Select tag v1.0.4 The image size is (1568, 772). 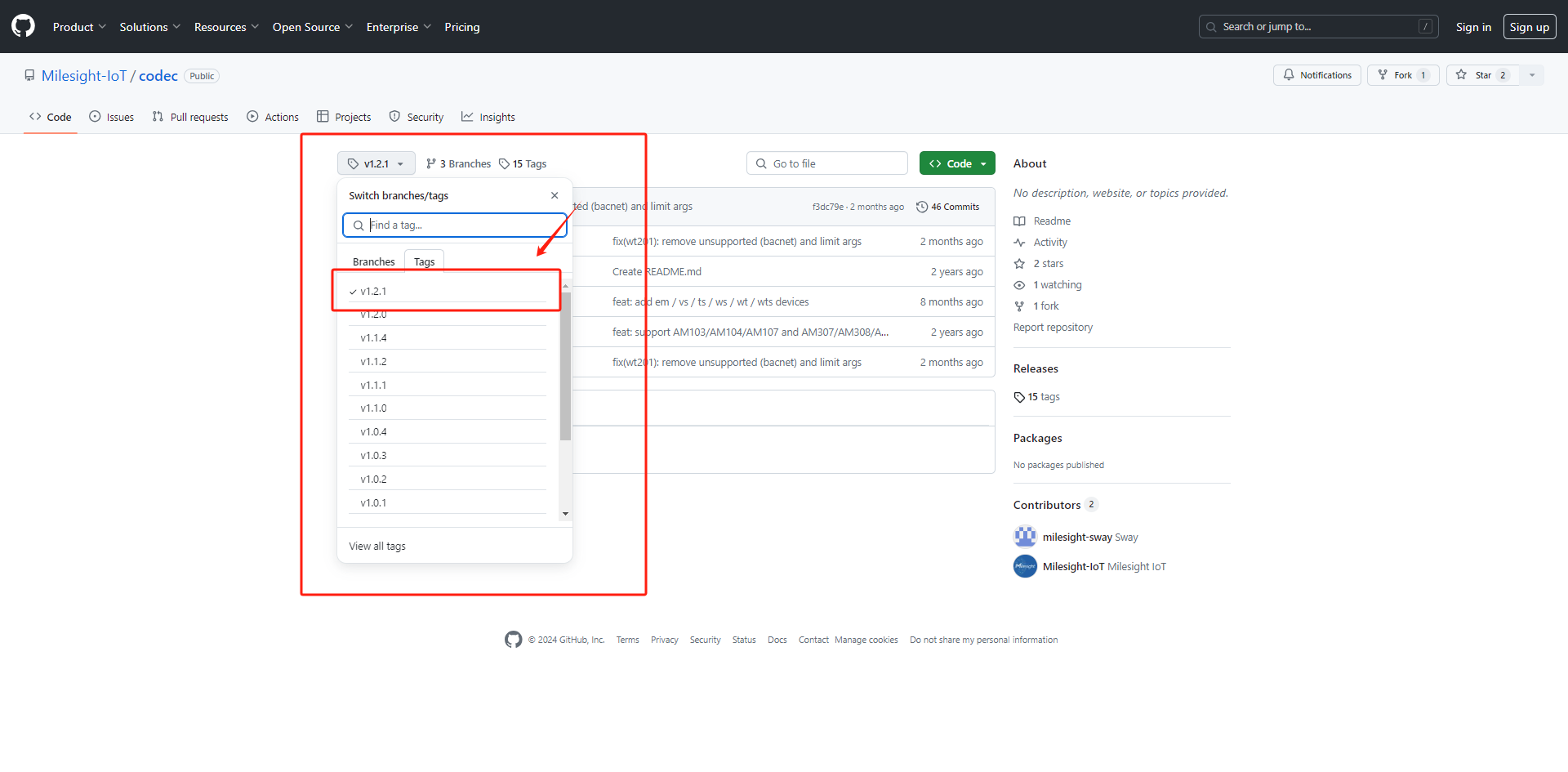tap(448, 431)
